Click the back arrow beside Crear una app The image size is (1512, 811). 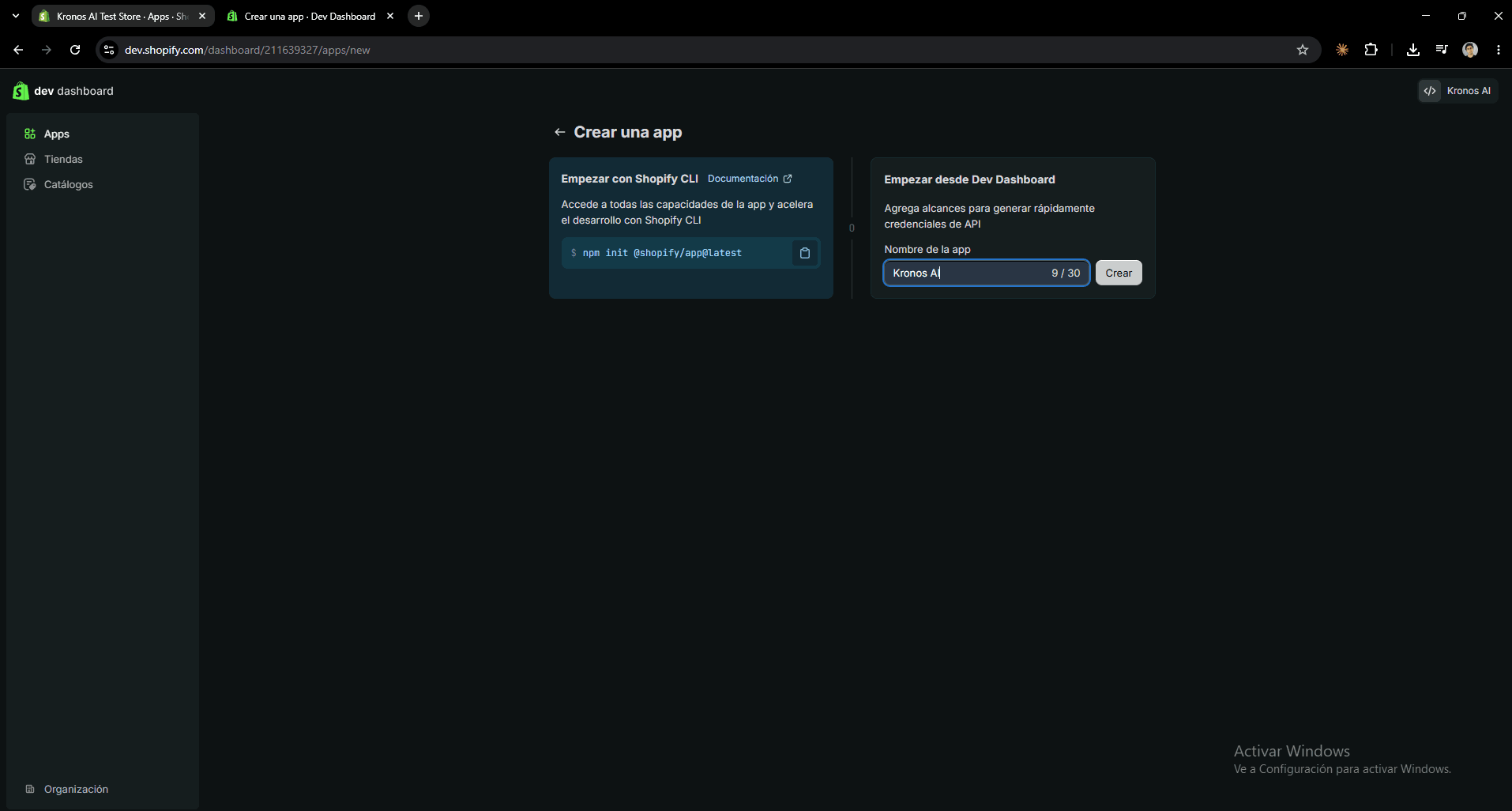pyautogui.click(x=559, y=132)
